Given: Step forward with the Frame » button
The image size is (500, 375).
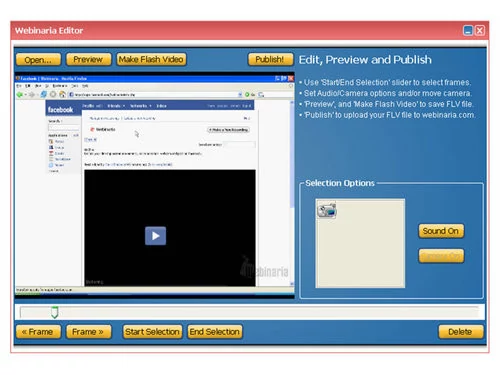Looking at the screenshot, I should click(88, 332).
